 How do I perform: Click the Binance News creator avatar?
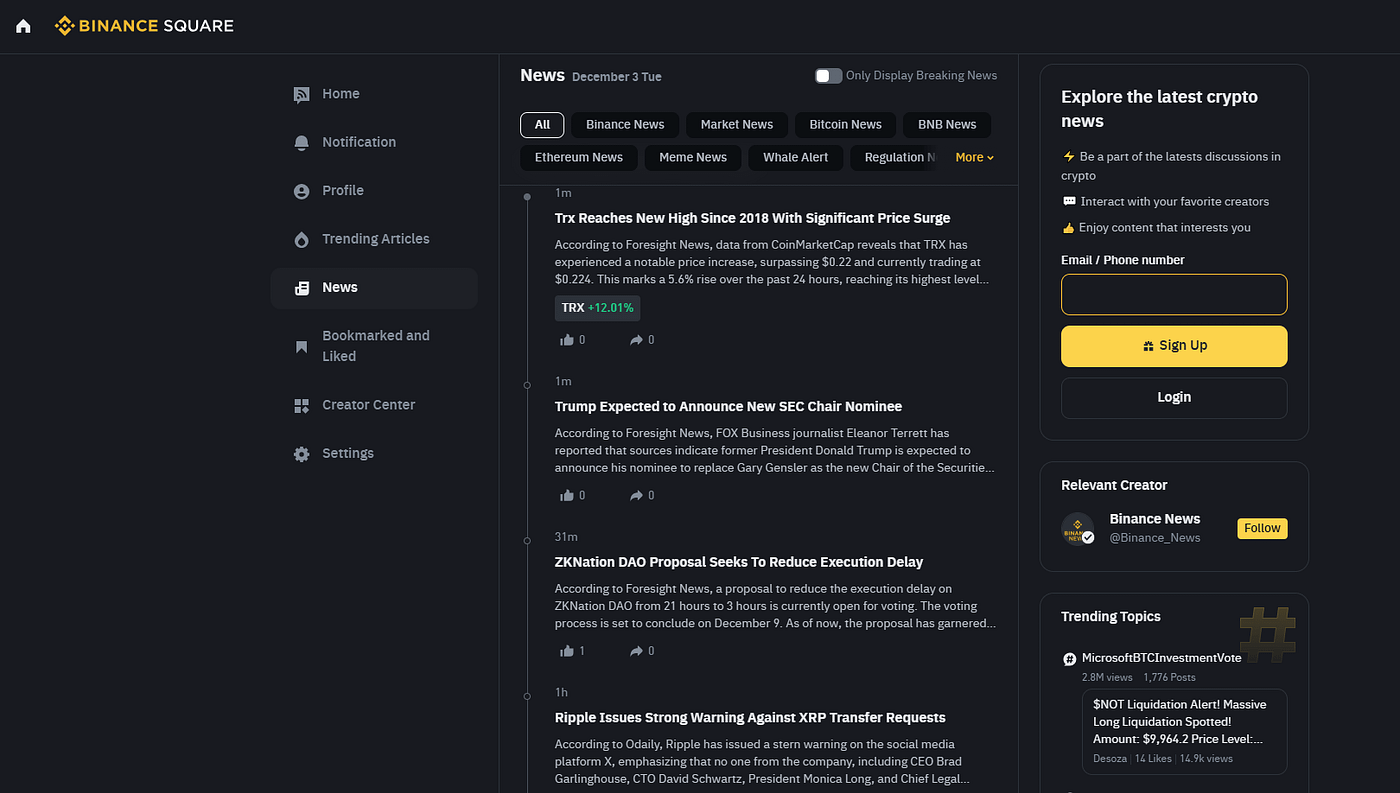click(x=1078, y=528)
